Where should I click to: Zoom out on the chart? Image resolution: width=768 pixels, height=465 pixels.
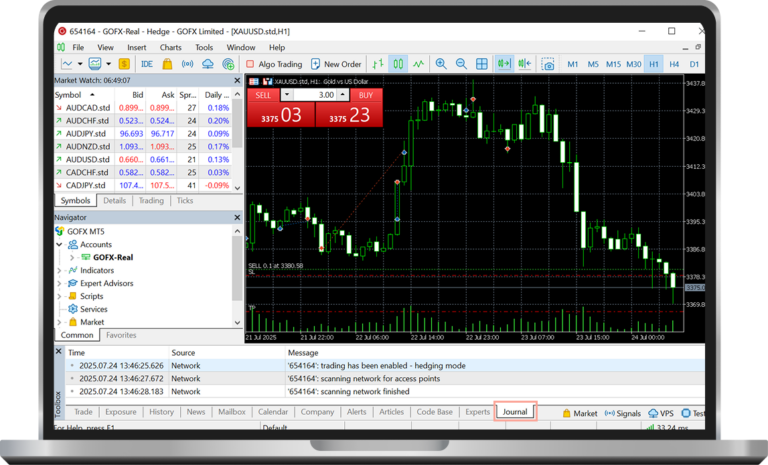(461, 64)
